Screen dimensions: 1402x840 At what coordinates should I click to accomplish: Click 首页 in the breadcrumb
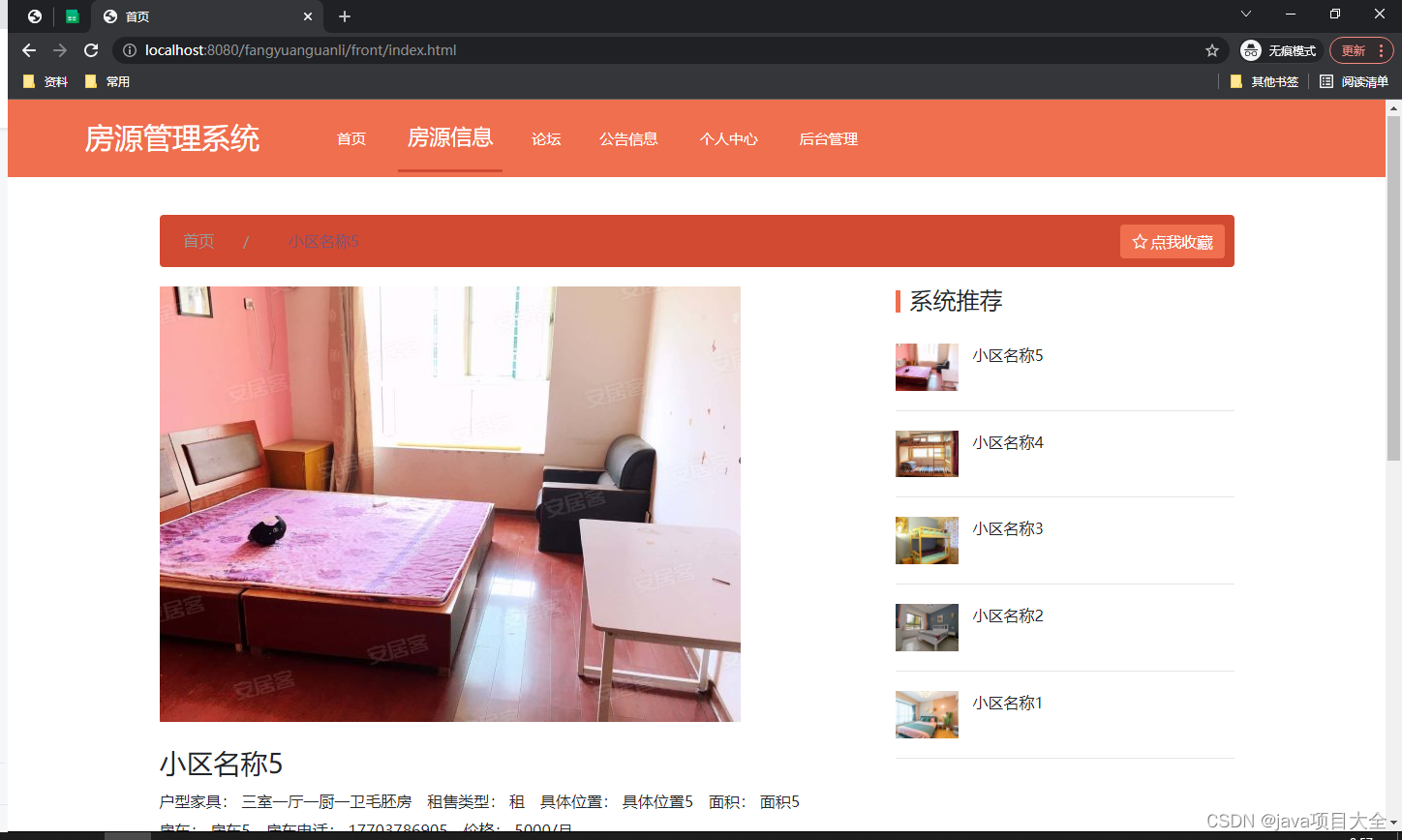point(198,241)
